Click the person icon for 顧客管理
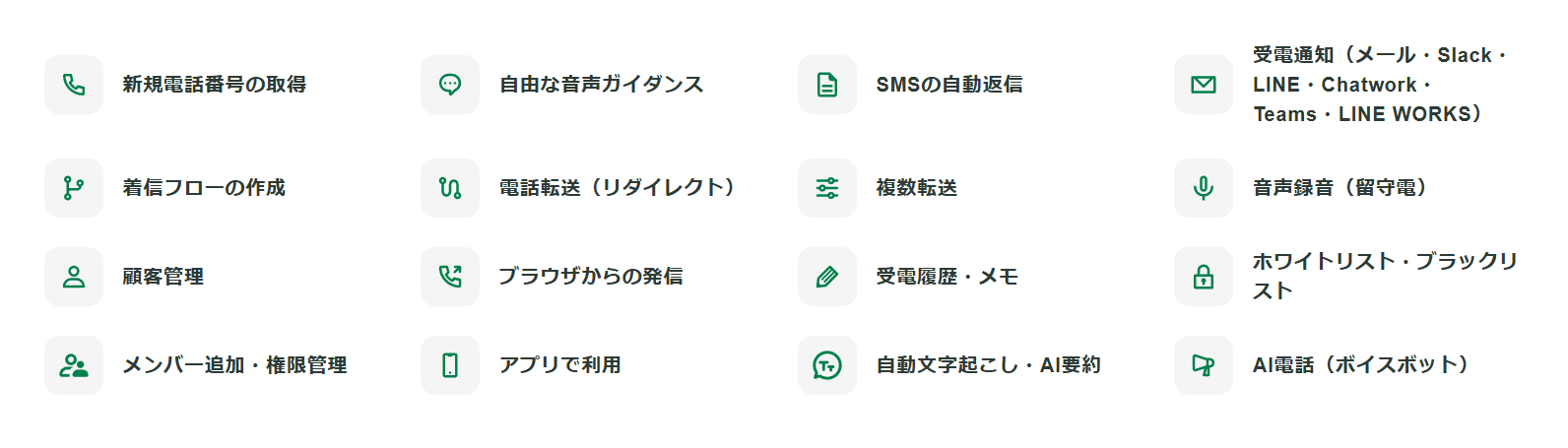This screenshot has height=448, width=1568. [x=74, y=277]
